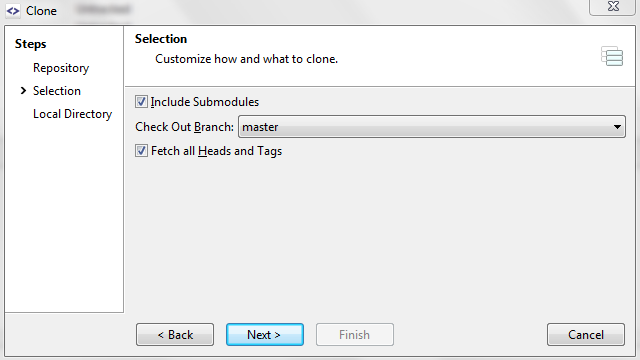Viewport: 640px width, 360px height.
Task: Close the Clone dialog with the X button
Action: tap(613, 7)
